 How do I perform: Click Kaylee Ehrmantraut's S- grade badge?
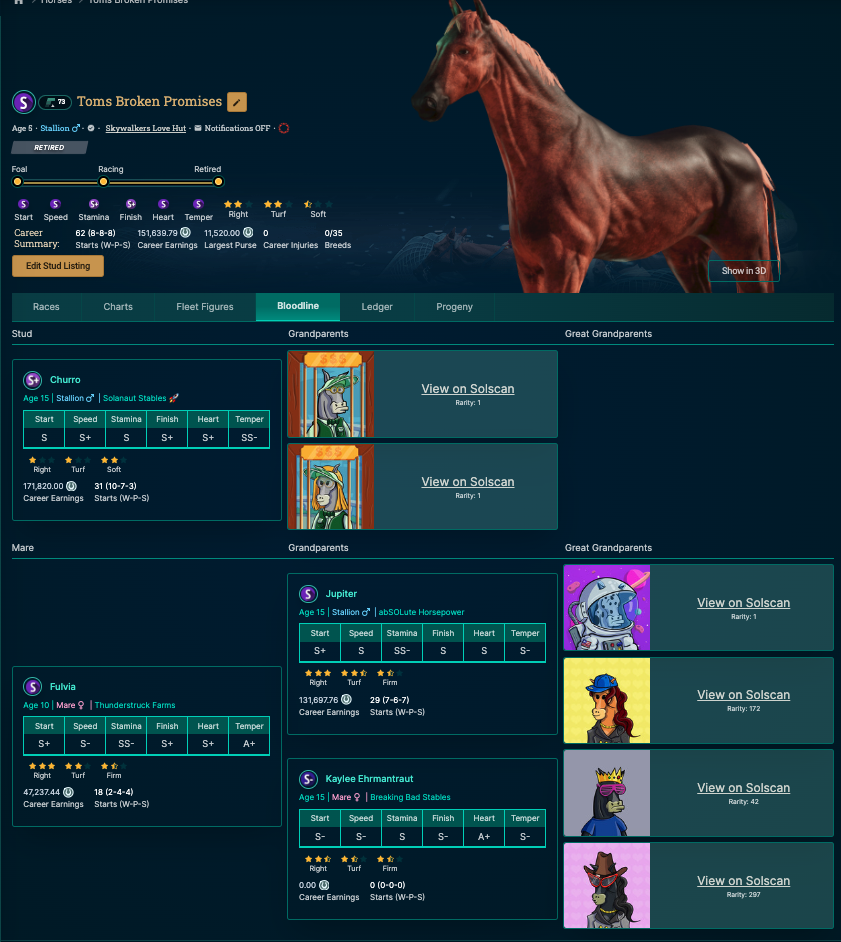pos(308,779)
